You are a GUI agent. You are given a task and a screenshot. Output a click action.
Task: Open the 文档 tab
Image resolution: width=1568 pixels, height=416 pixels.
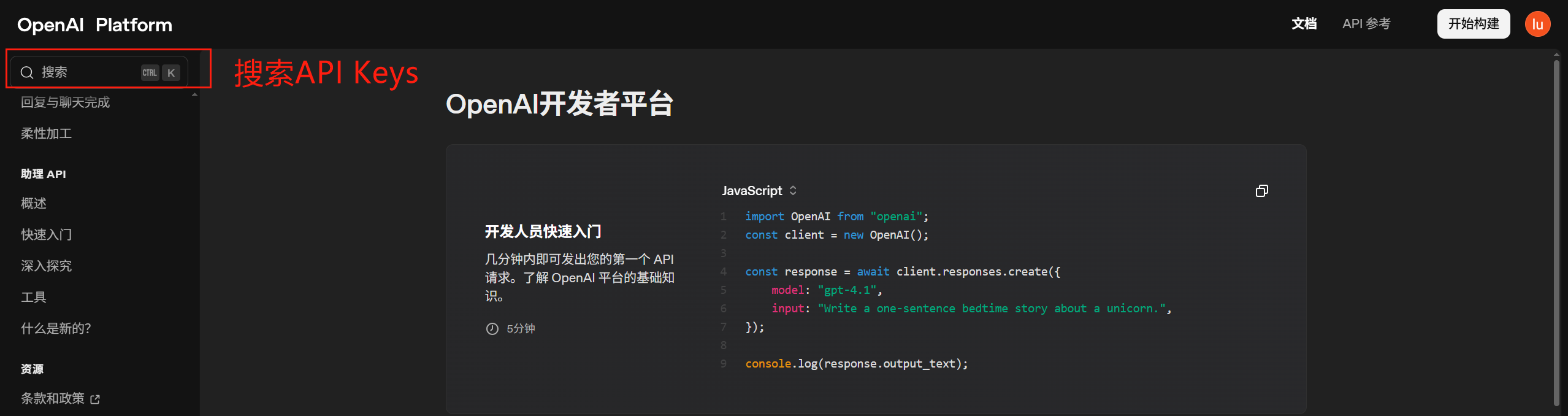1304,24
